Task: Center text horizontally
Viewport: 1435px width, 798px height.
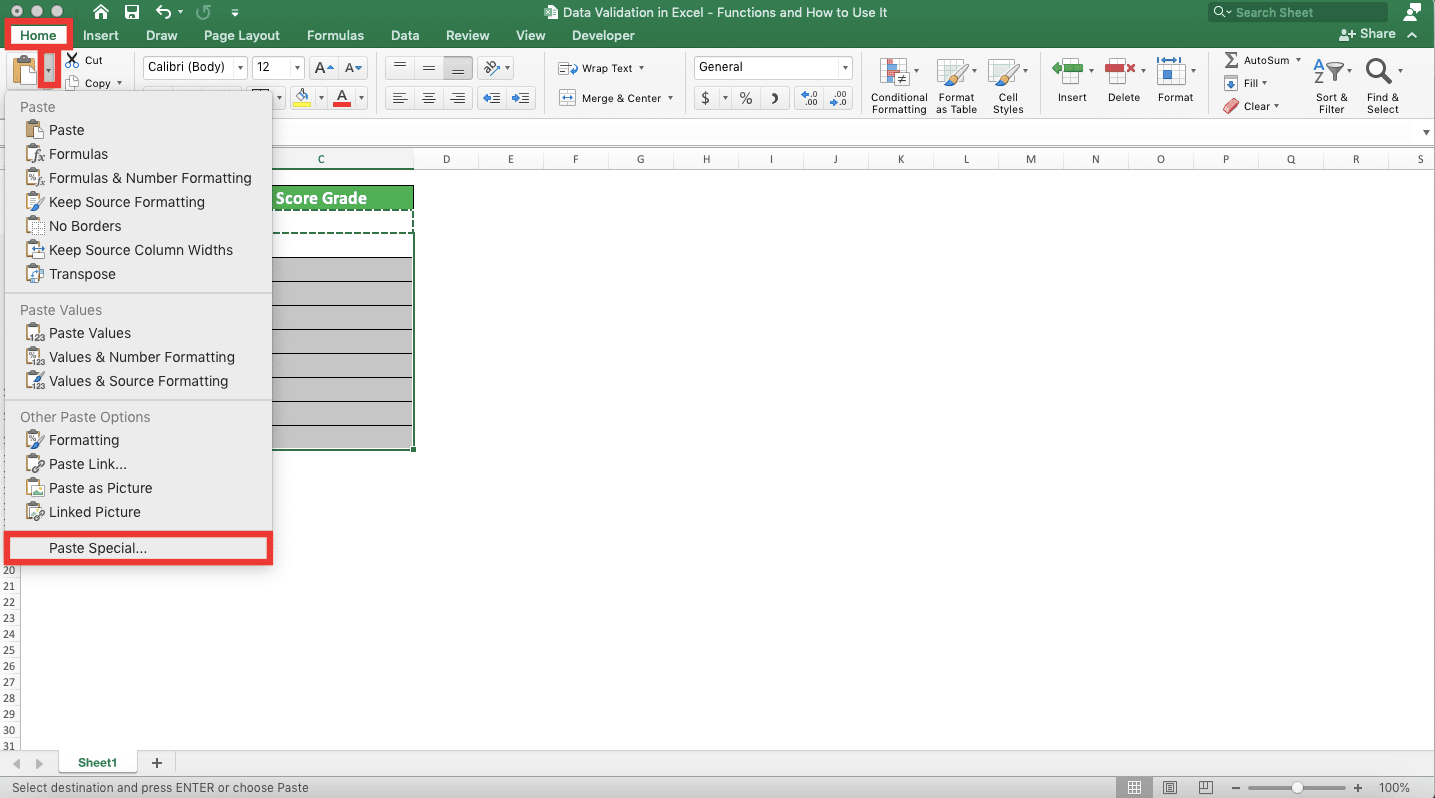Action: pyautogui.click(x=429, y=98)
